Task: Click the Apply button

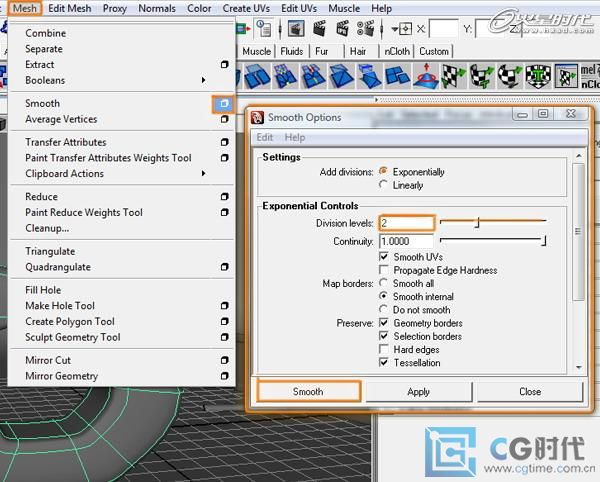Action: click(x=418, y=391)
